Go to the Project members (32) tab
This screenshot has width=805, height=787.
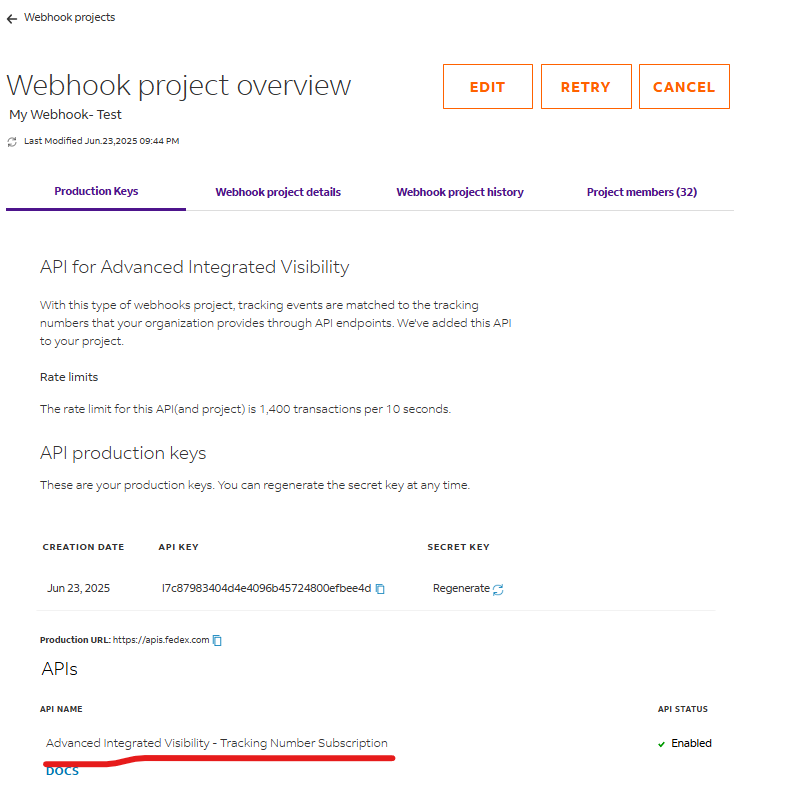(641, 192)
